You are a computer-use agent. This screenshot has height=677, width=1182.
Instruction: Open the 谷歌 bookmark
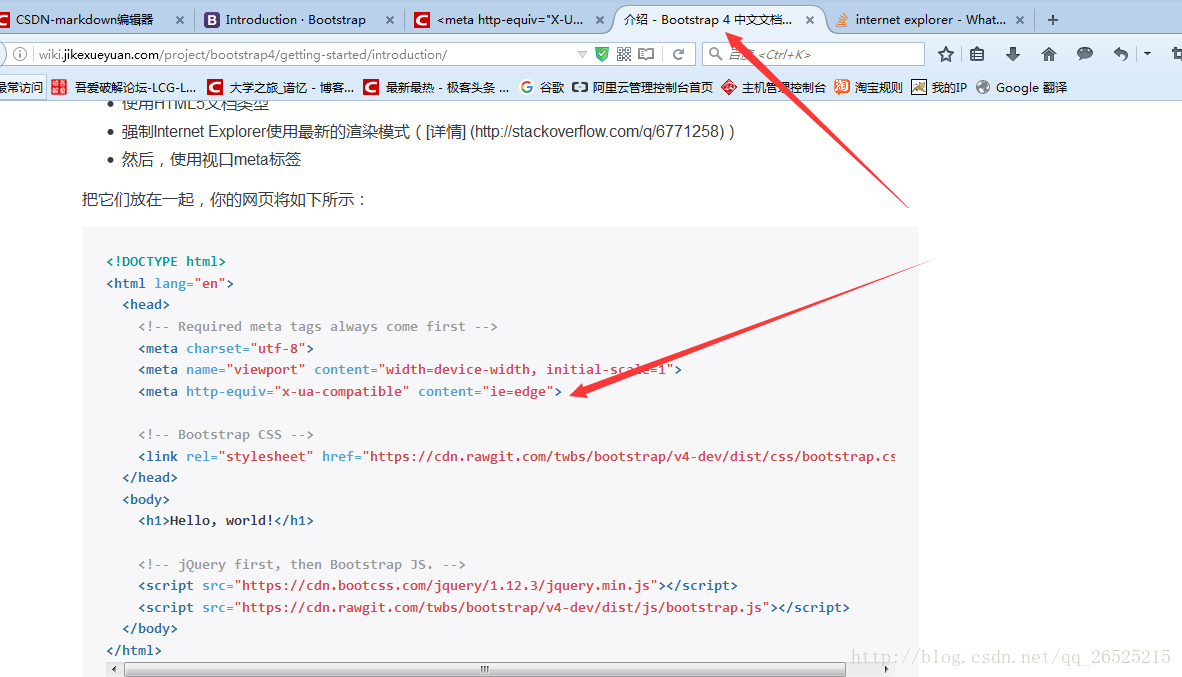pos(542,87)
